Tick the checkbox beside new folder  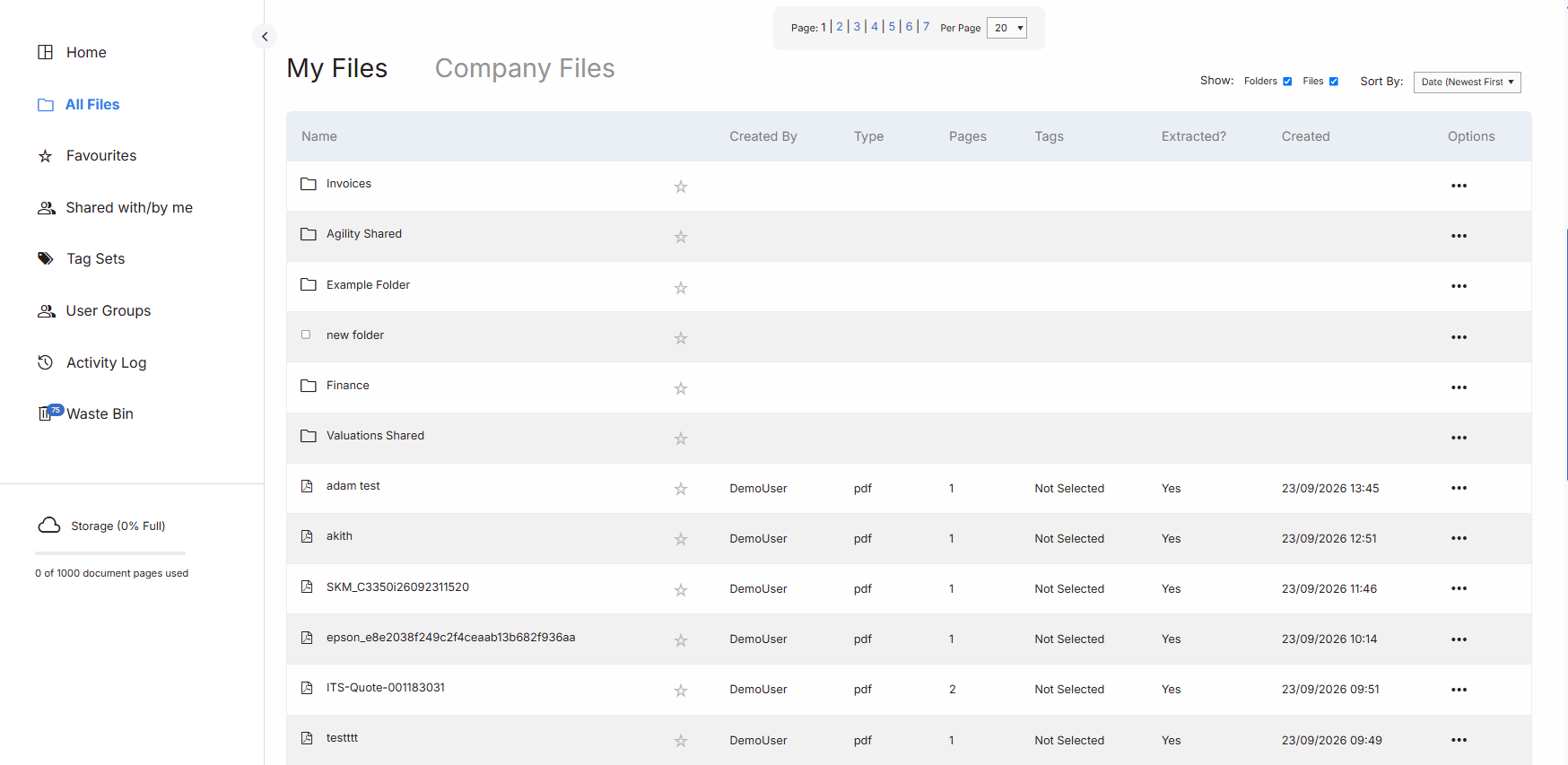pyautogui.click(x=306, y=335)
